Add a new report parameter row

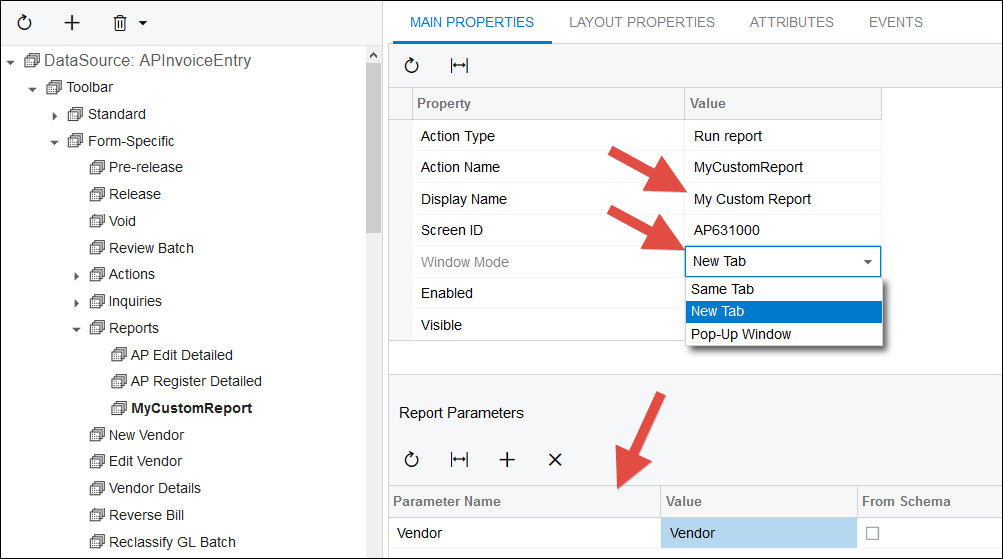[x=507, y=460]
